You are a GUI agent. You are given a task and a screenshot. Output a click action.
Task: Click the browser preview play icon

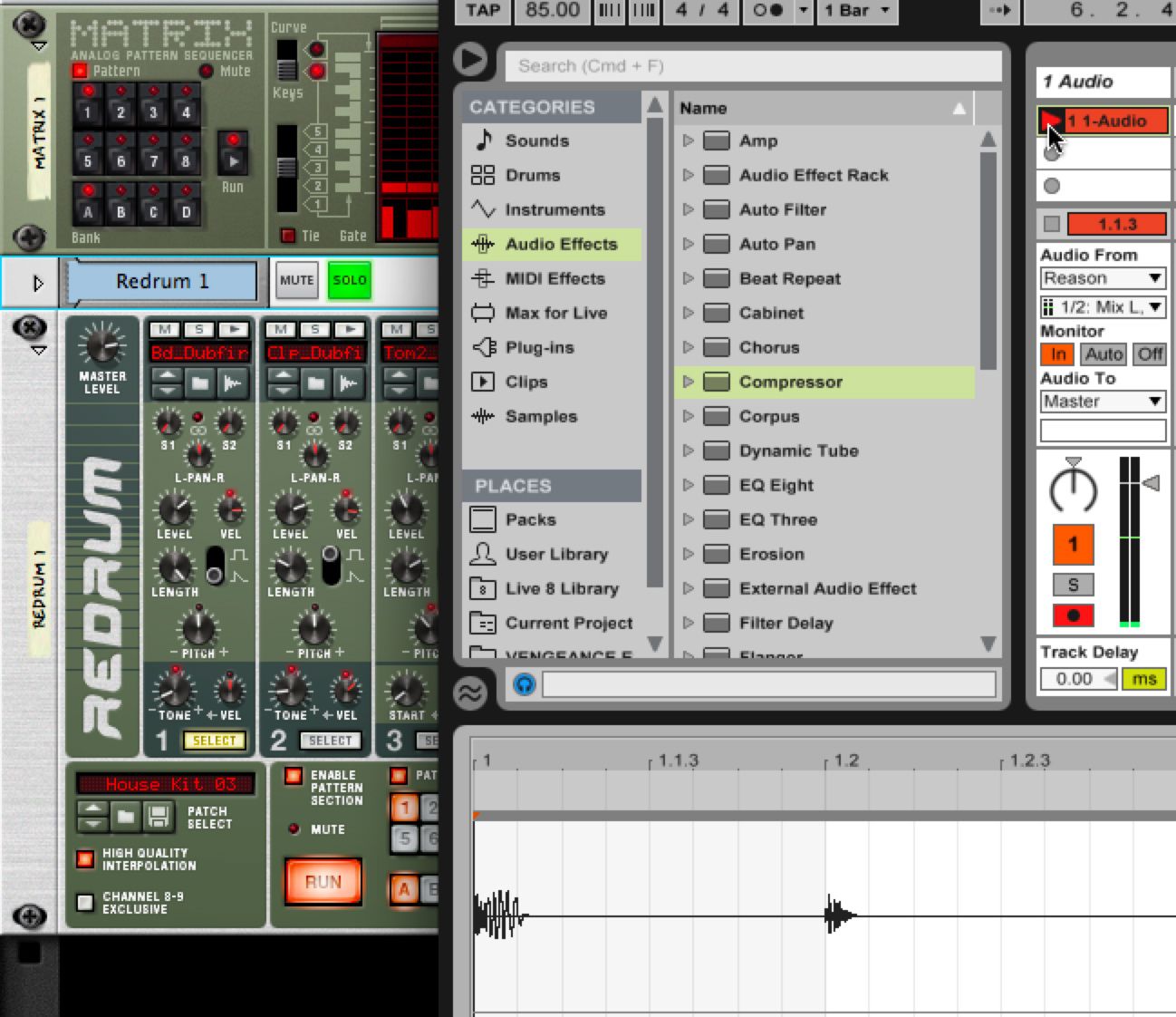point(470,60)
